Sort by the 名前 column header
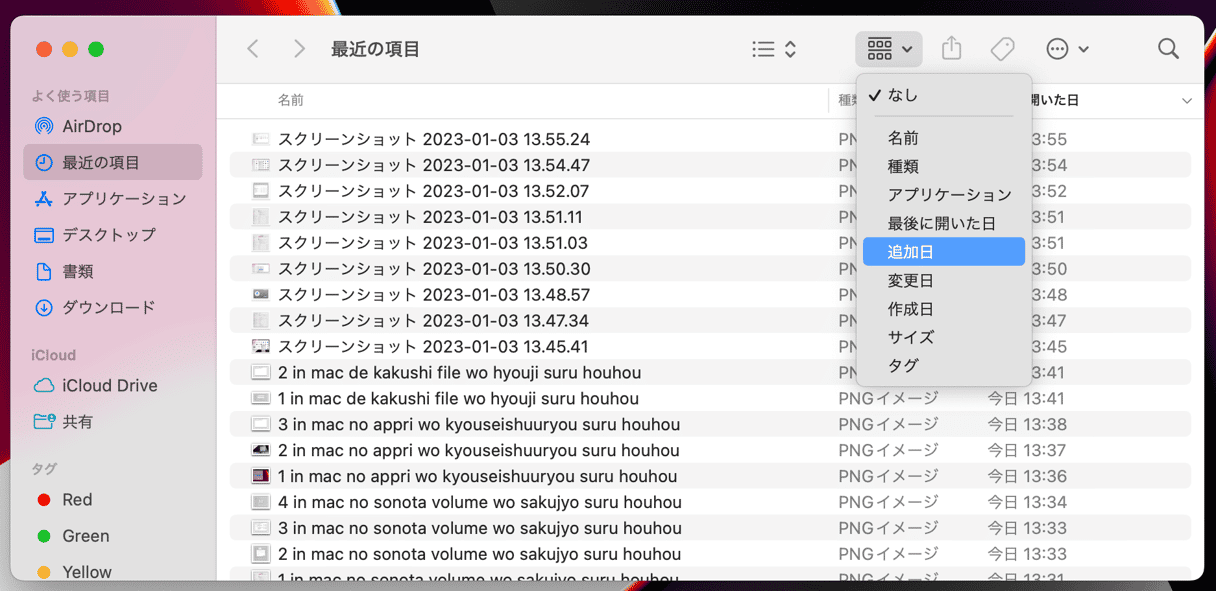 [291, 100]
